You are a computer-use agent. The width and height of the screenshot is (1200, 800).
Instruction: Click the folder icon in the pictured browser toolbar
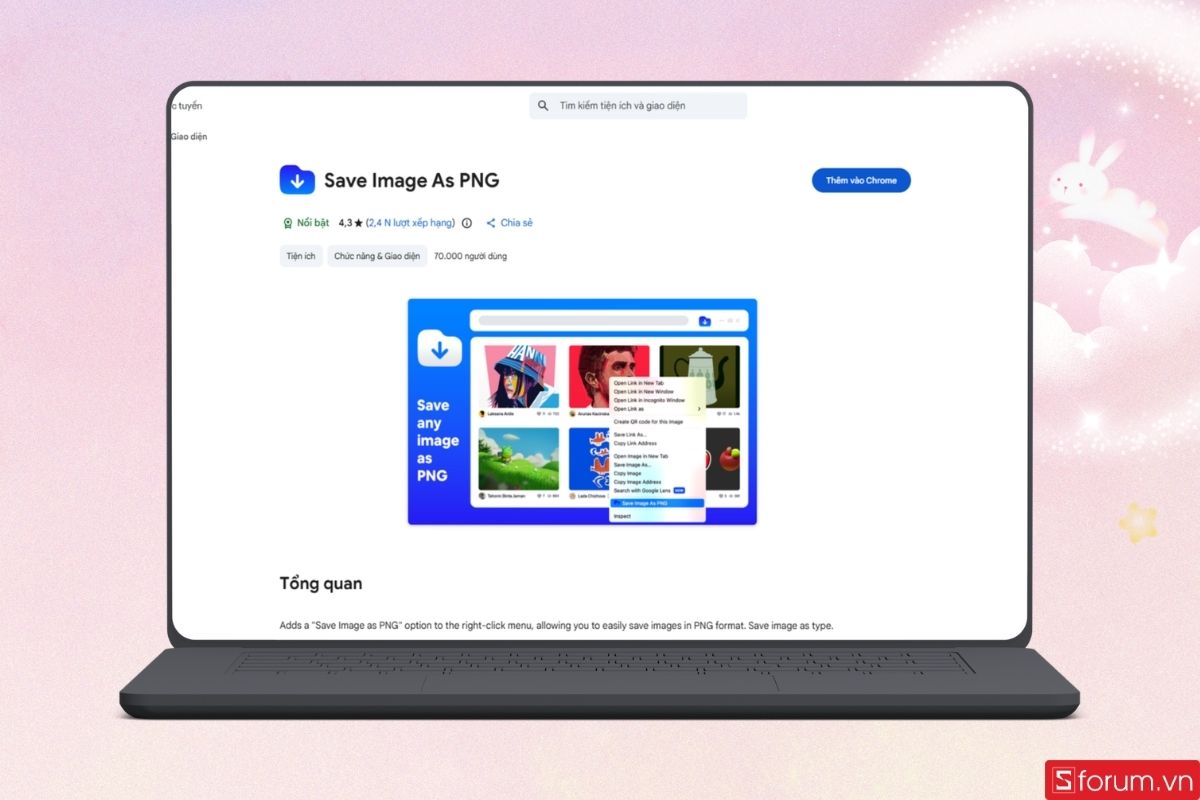click(x=705, y=320)
